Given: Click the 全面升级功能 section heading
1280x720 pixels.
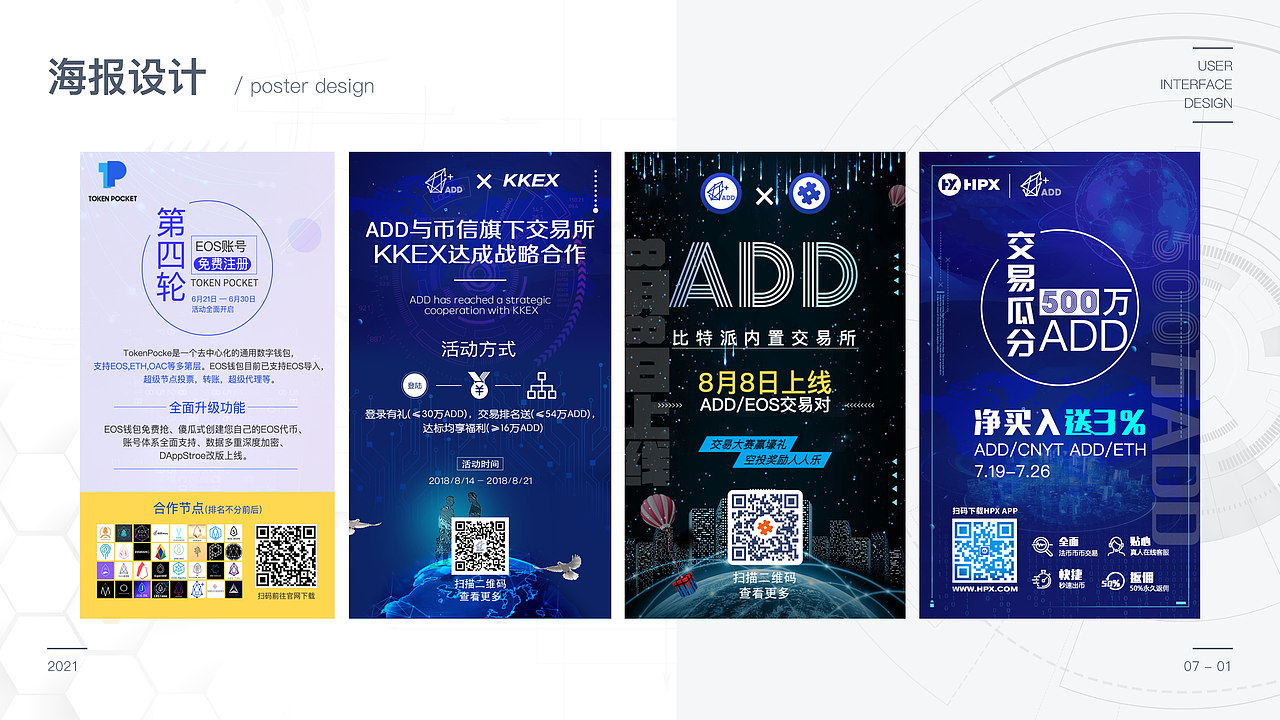Looking at the screenshot, I should point(206,408).
